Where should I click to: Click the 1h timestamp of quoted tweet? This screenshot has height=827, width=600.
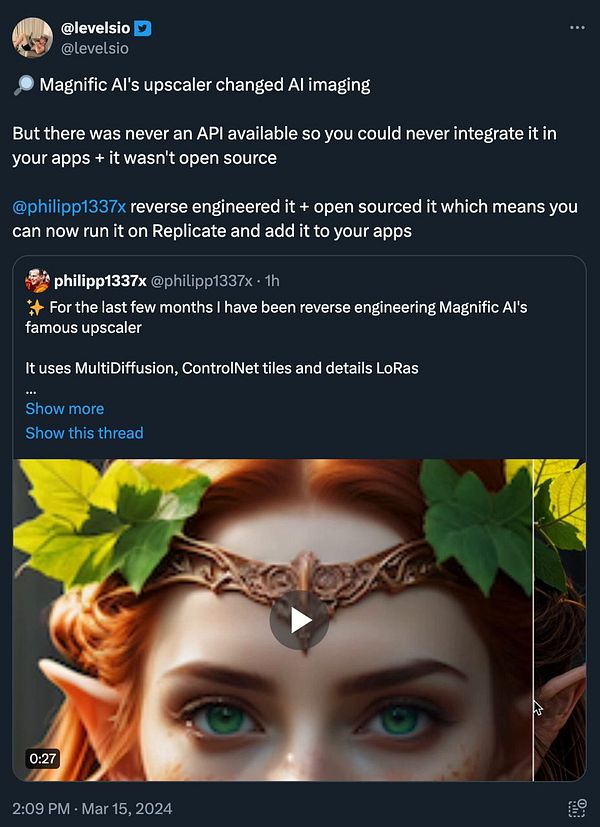[272, 280]
